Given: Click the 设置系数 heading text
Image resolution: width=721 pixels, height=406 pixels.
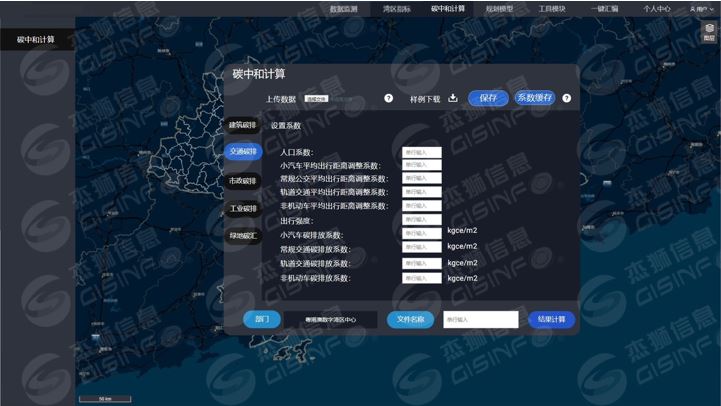Looking at the screenshot, I should point(286,126).
